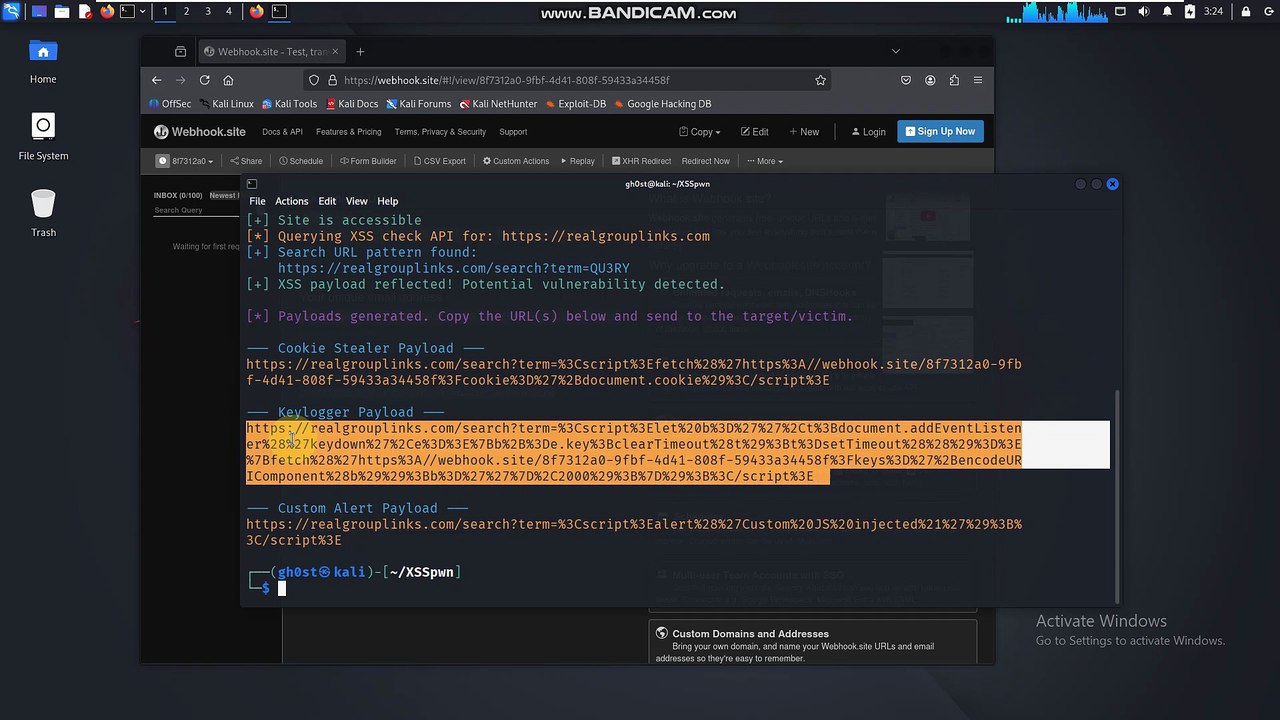Screen dimensions: 1280x720
Task: Open the File System desktop icon
Action: pyautogui.click(x=43, y=137)
